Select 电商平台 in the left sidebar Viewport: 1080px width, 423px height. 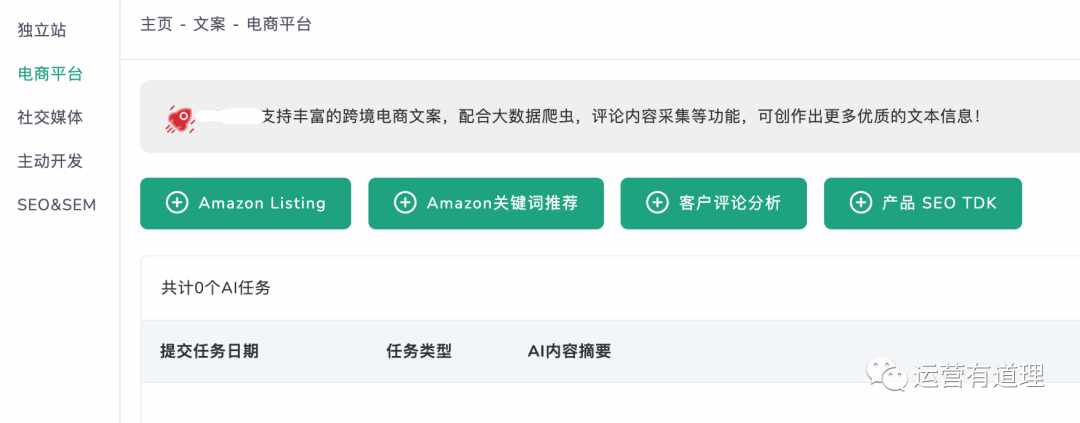[x=50, y=74]
